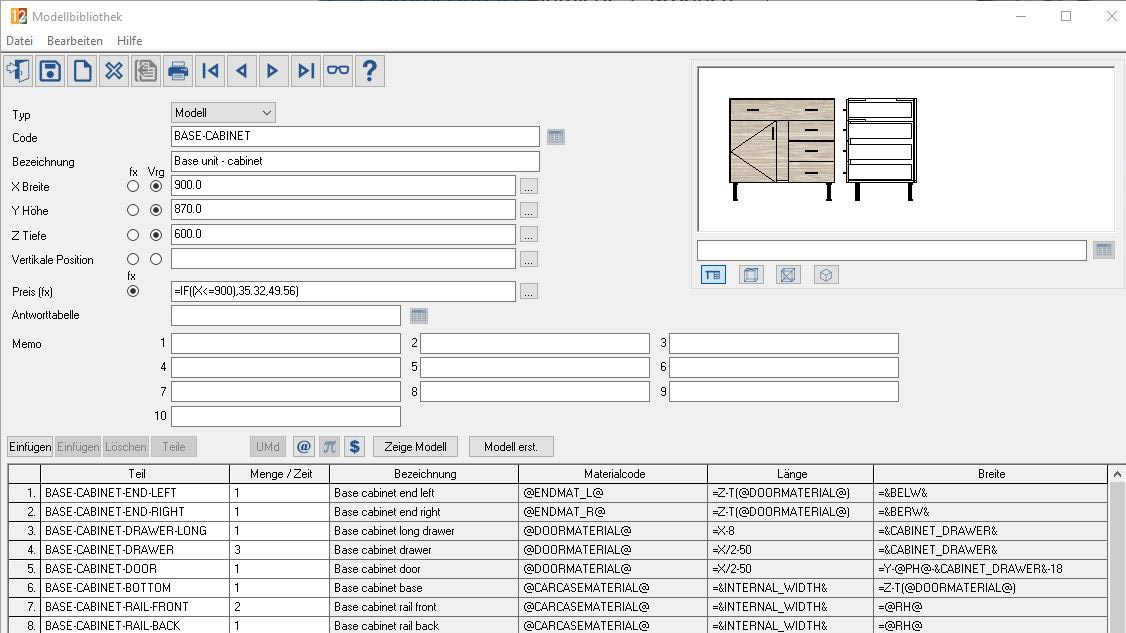Image resolution: width=1126 pixels, height=633 pixels.
Task: Click the save (floppy disk) toolbar icon
Action: click(x=51, y=71)
